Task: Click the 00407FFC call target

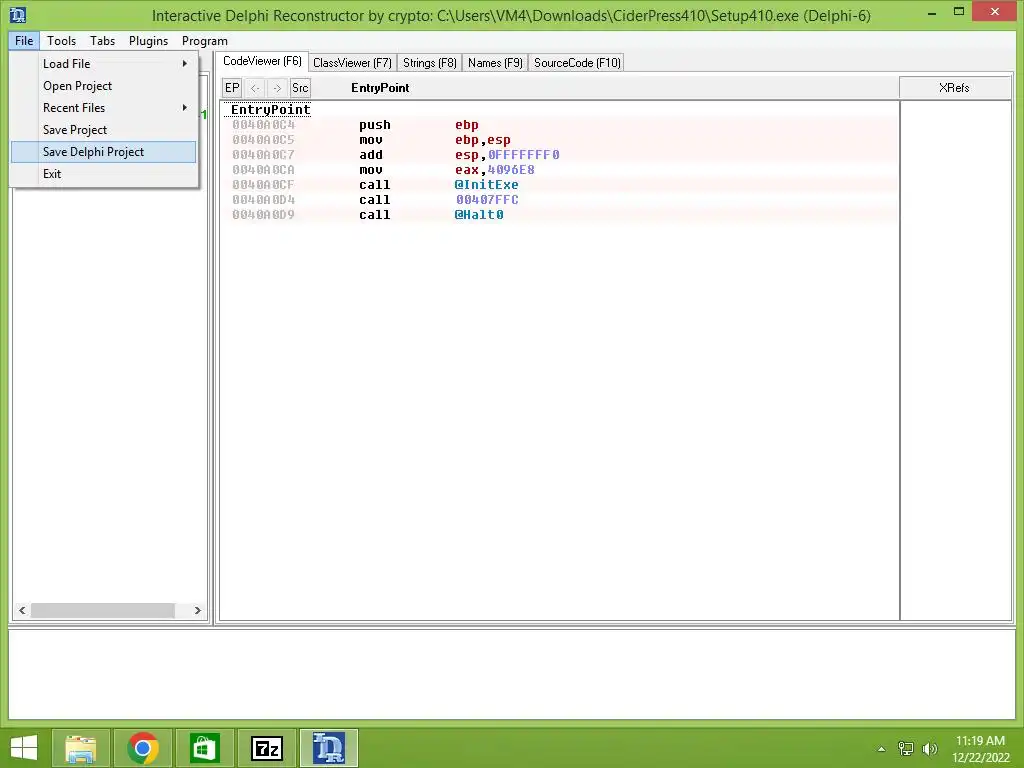Action: (487, 200)
